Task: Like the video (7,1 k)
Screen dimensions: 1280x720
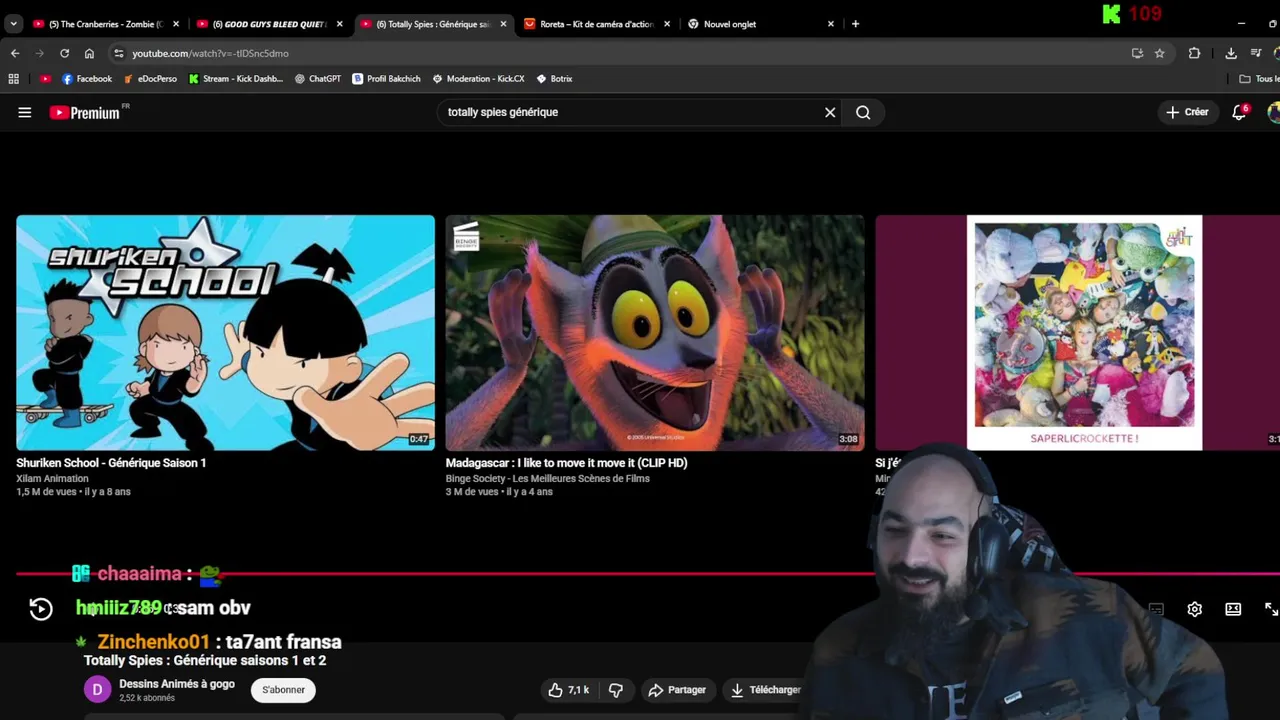Action: tap(568, 690)
